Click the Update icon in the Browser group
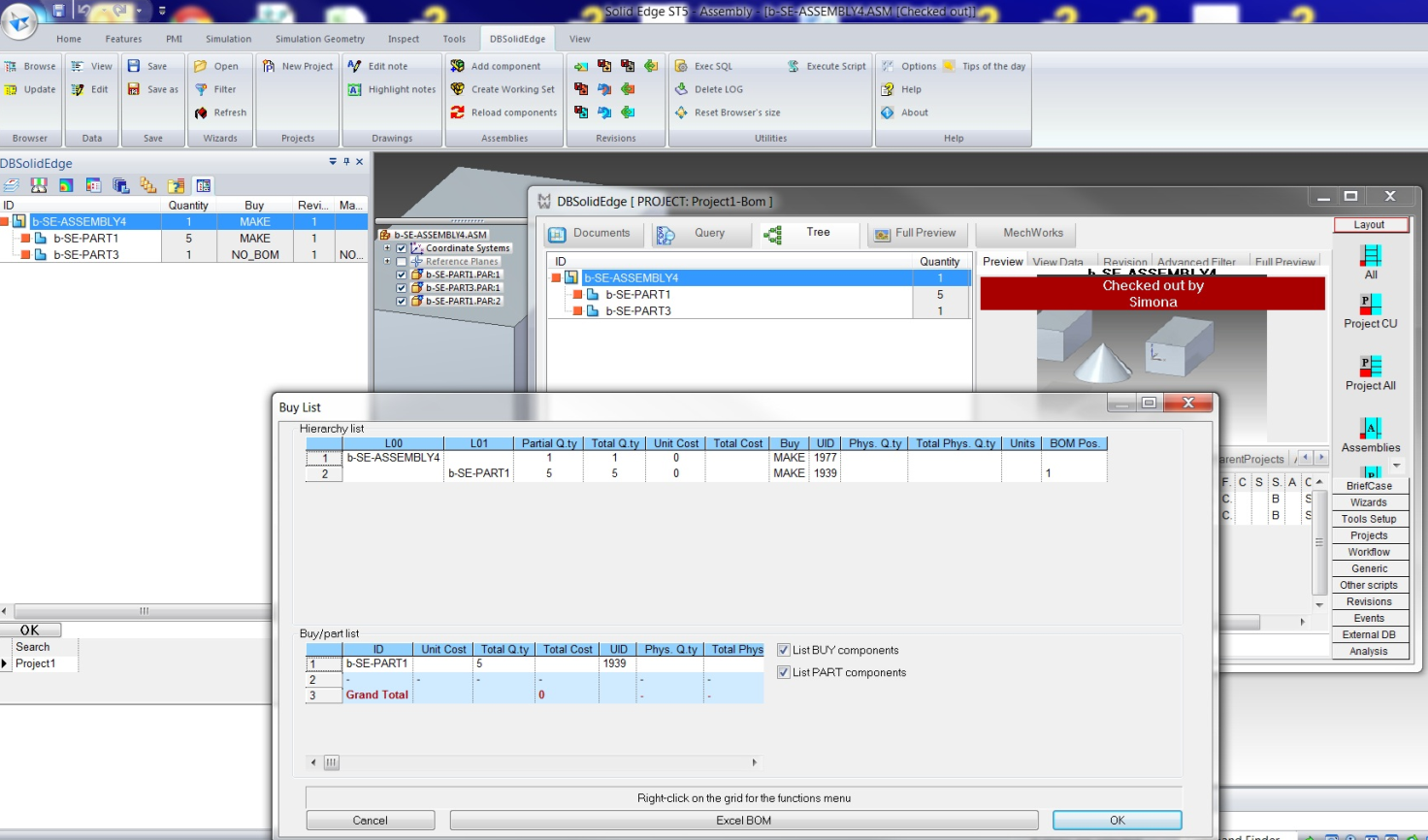1428x840 pixels. click(x=11, y=89)
